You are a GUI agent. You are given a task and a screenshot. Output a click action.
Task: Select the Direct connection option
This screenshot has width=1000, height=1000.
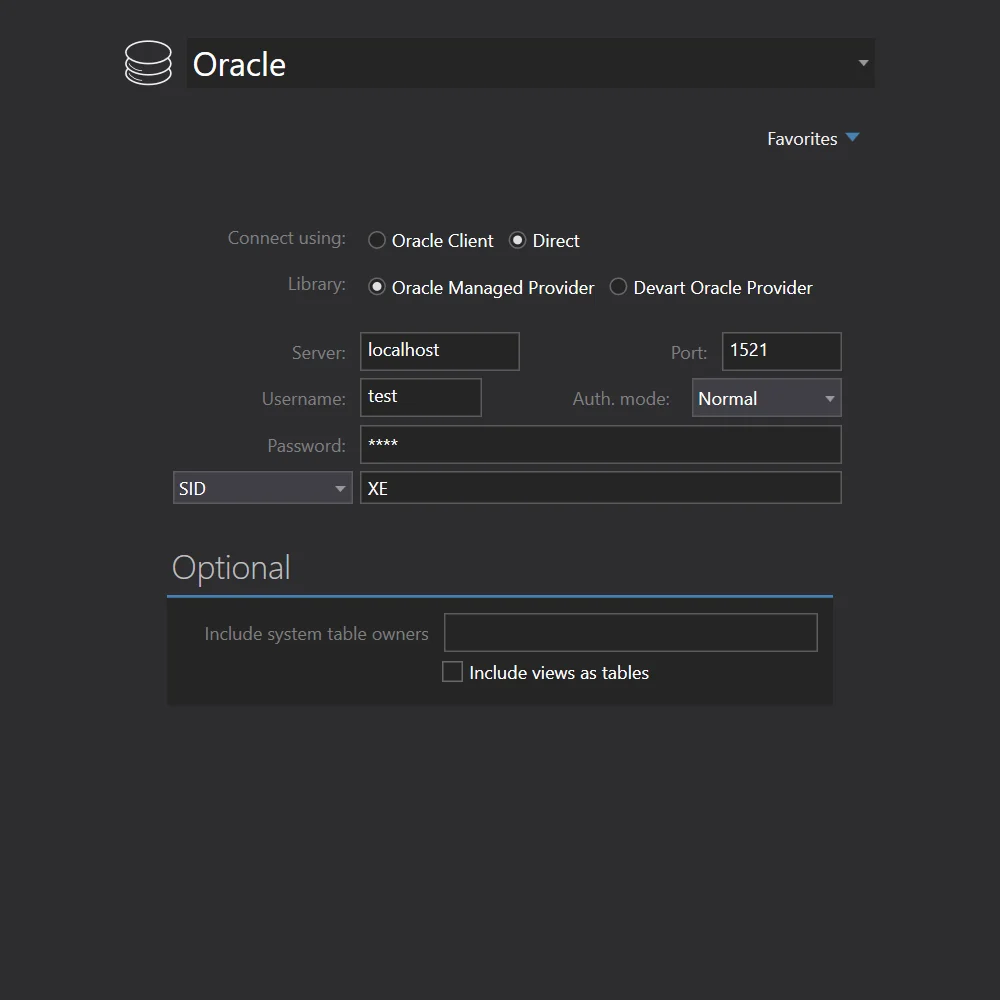[517, 240]
